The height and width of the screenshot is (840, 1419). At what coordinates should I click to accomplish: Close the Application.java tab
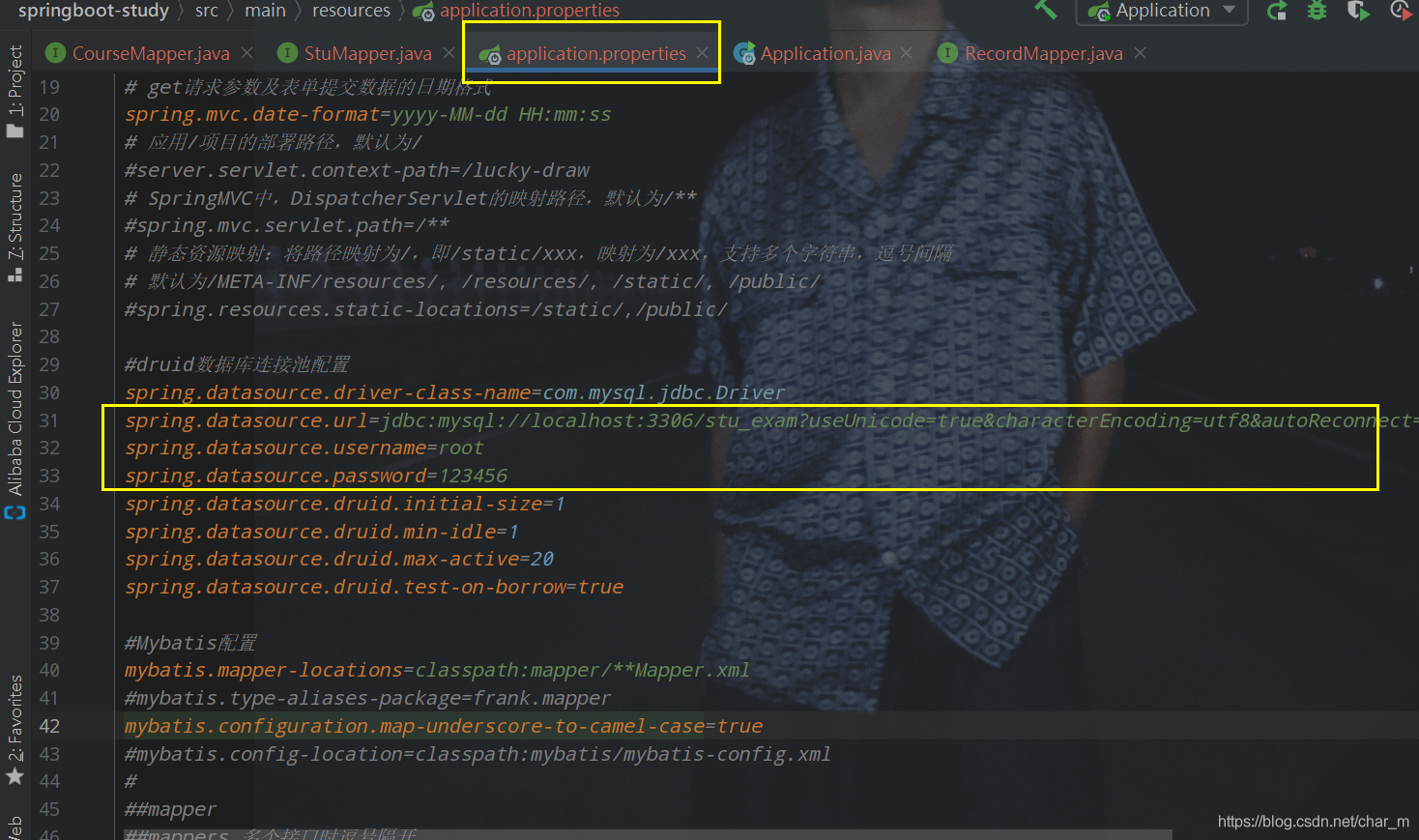(x=906, y=53)
